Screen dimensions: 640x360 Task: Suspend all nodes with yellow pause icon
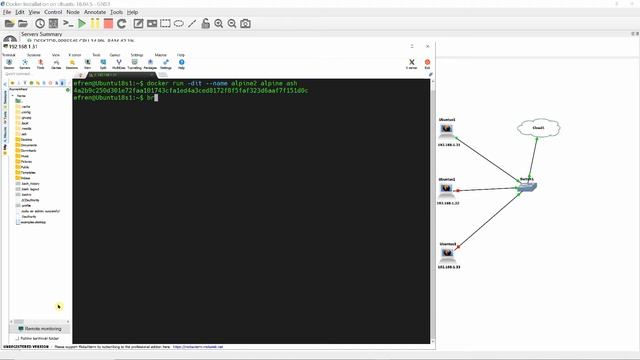click(x=95, y=24)
